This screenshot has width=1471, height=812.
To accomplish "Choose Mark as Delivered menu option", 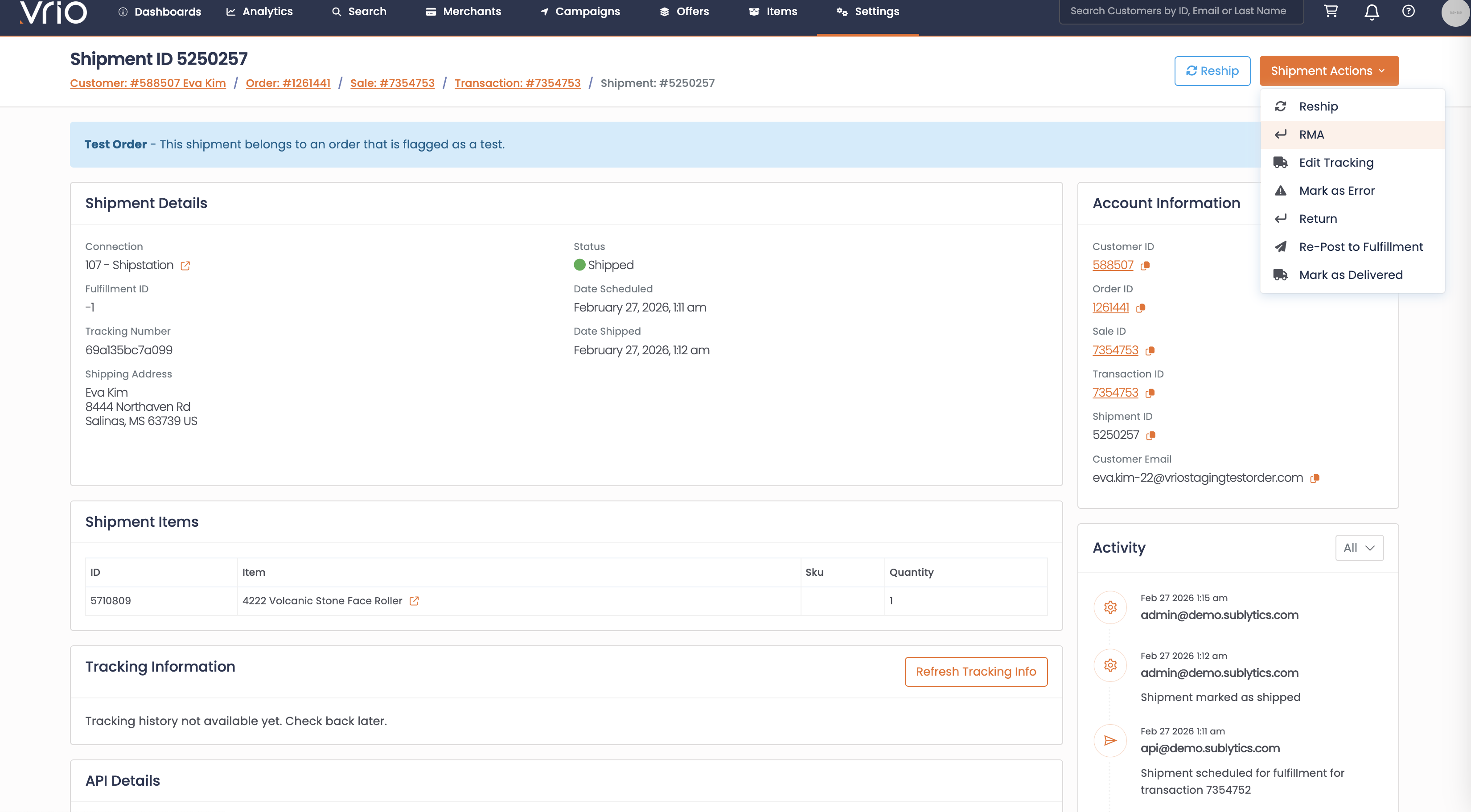I will 1351,275.
